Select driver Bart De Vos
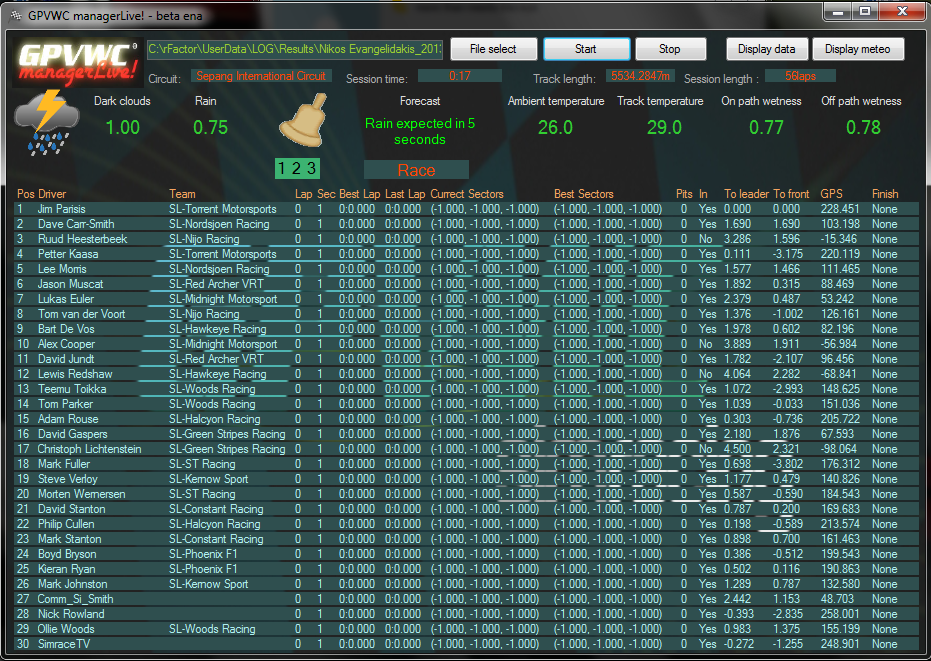Screen dimensions: 931x661 point(66,329)
